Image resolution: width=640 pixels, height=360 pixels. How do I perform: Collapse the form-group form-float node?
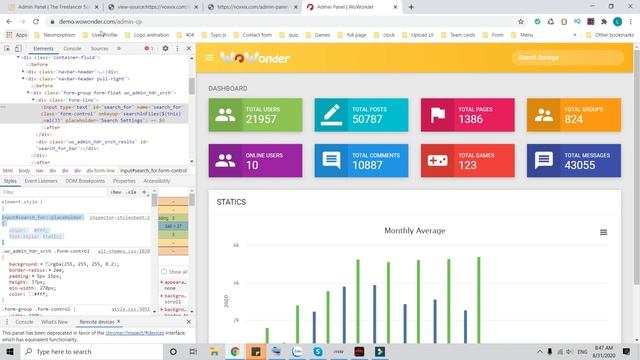28,93
